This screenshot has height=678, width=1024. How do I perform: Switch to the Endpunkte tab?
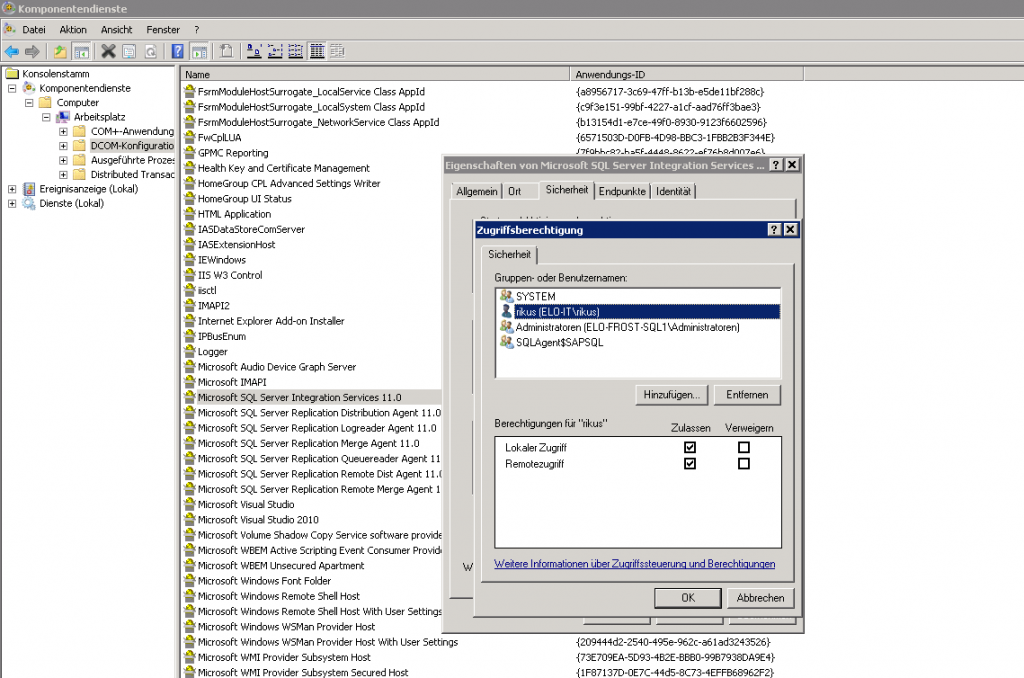pyautogui.click(x=622, y=191)
